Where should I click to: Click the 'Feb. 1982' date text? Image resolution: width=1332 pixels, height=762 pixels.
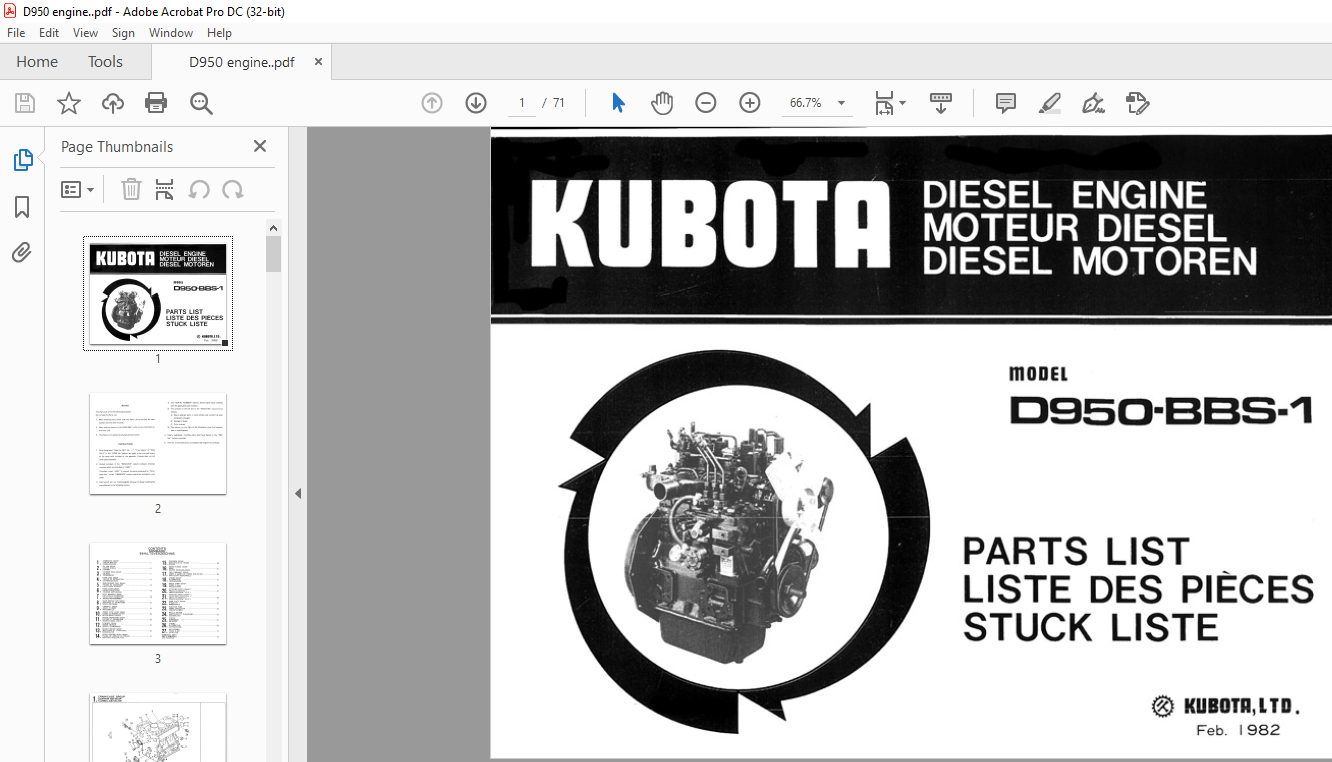1238,730
